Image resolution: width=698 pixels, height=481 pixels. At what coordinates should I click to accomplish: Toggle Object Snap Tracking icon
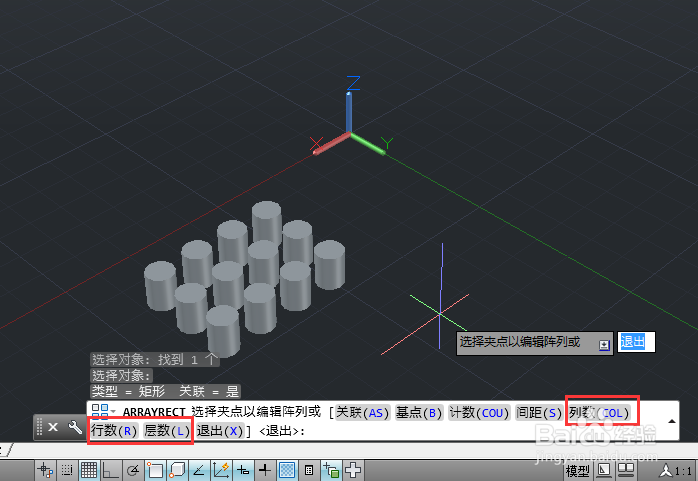click(199, 470)
